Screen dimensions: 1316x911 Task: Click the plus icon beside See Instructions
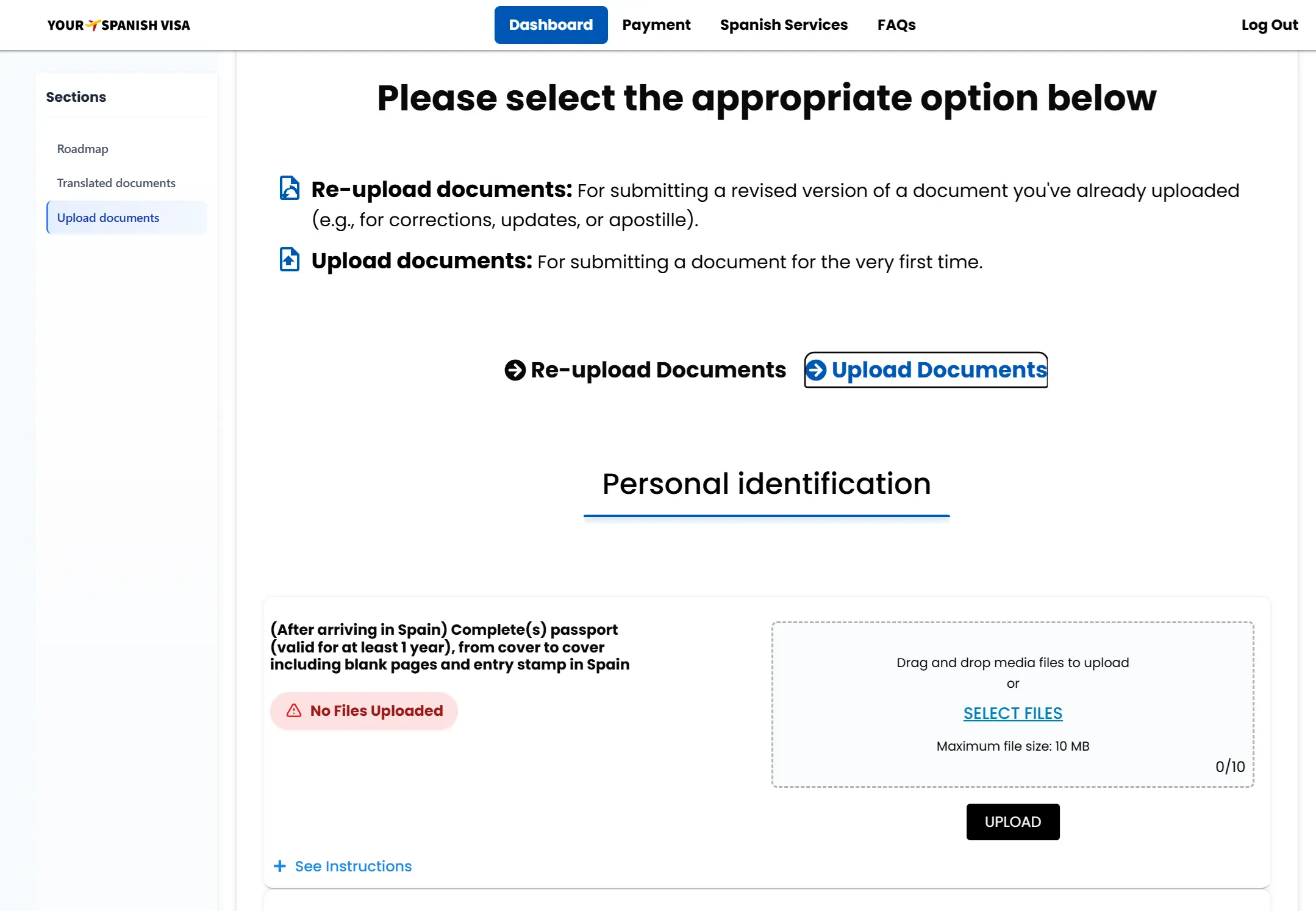(x=280, y=866)
